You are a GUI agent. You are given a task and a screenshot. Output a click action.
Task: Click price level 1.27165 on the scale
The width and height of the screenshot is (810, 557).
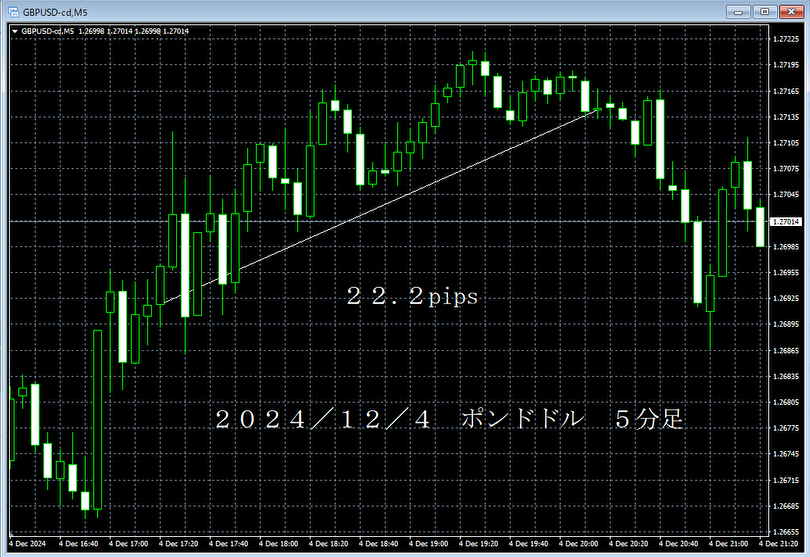[x=786, y=91]
